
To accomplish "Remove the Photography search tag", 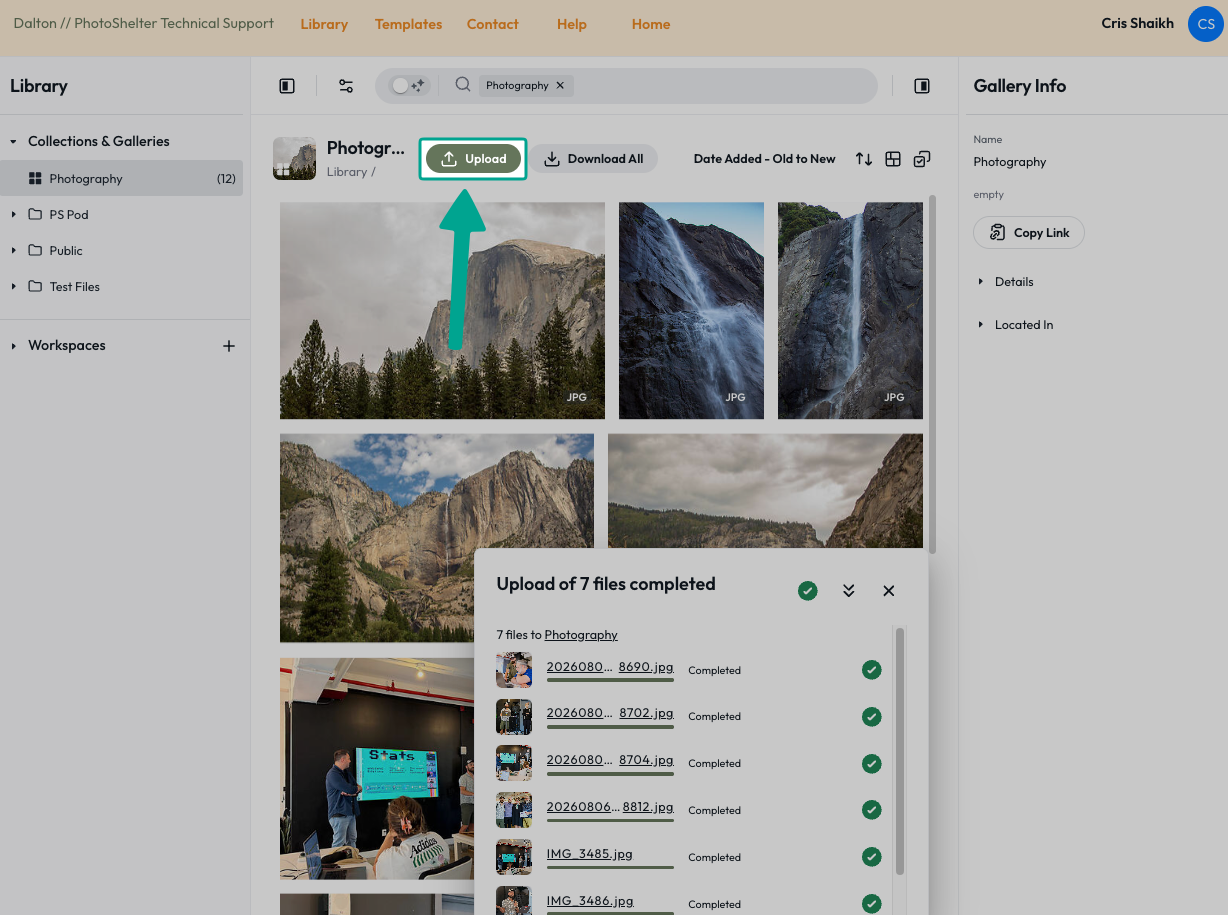I will 560,86.
